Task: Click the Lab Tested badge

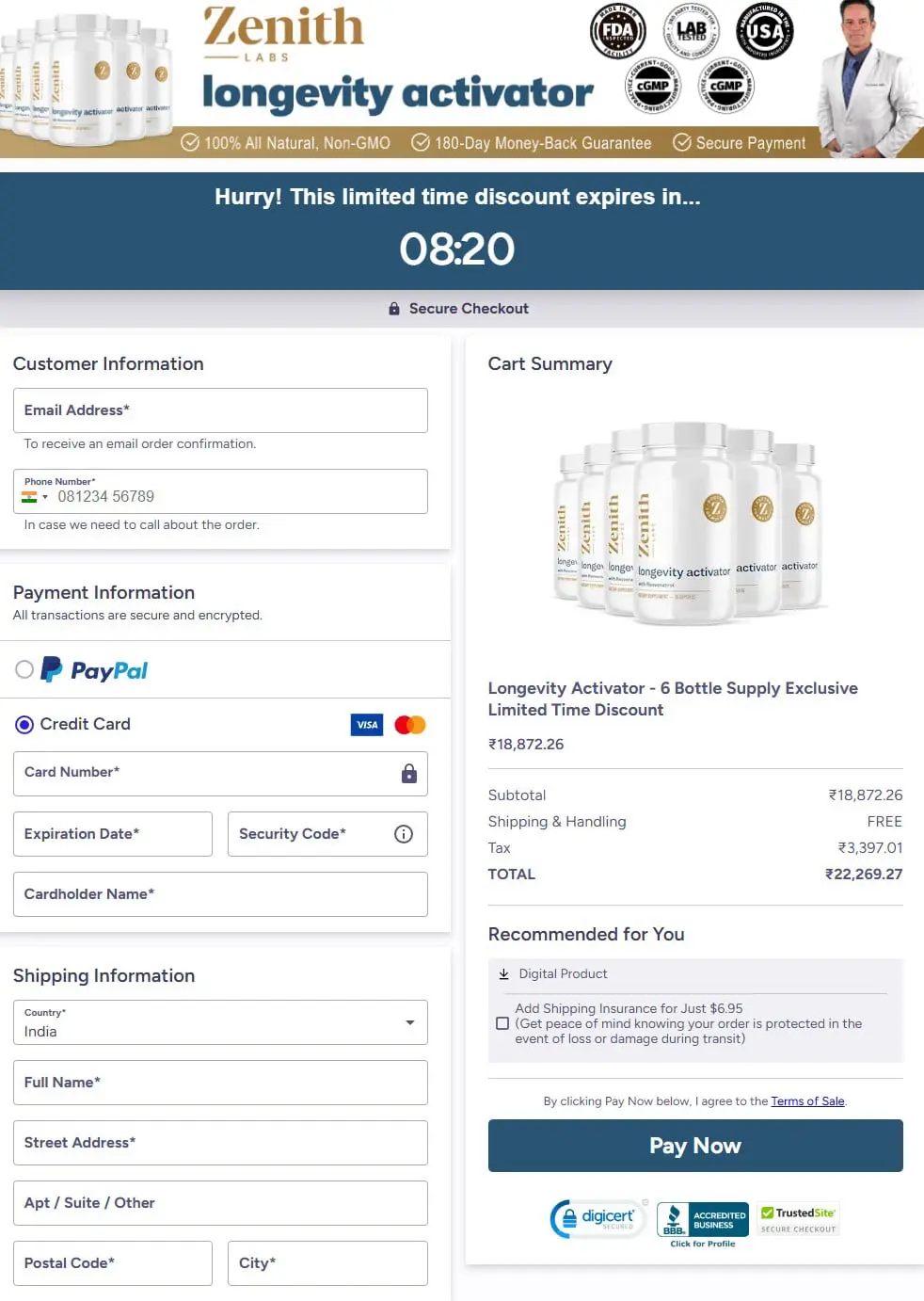Action: coord(692,31)
